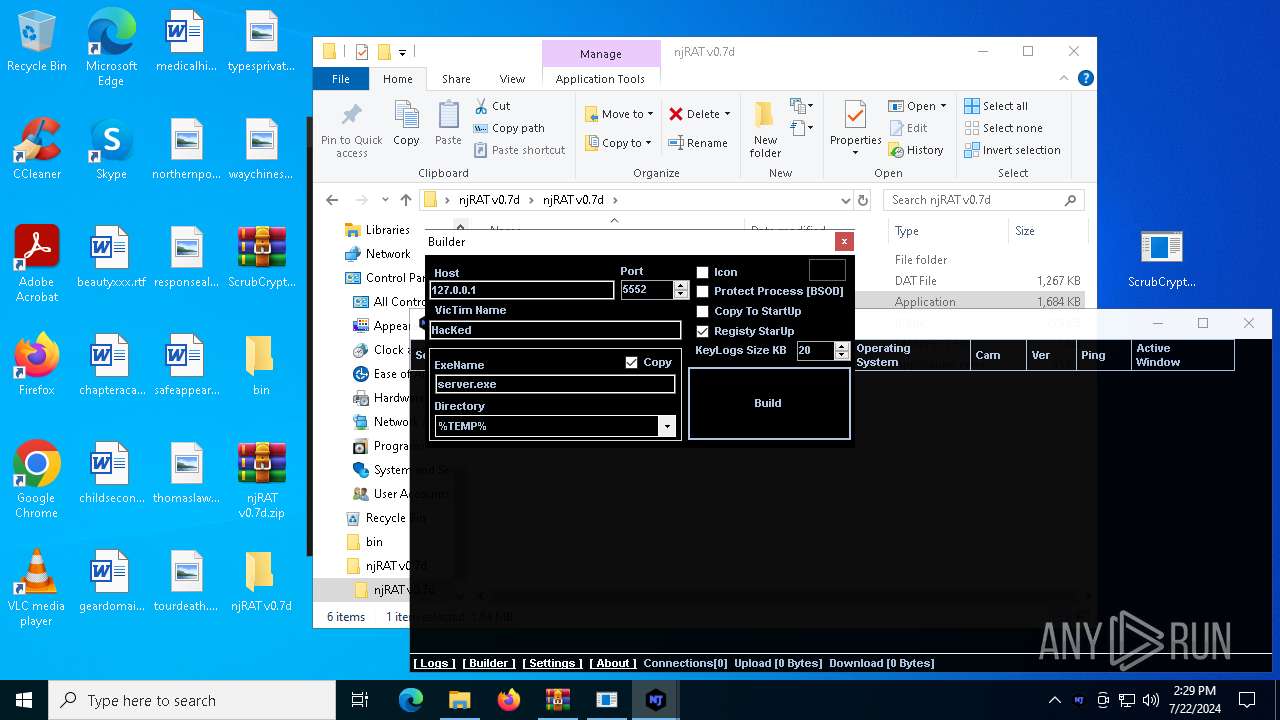
Task: Increase Port value with up arrow
Action: 681,286
